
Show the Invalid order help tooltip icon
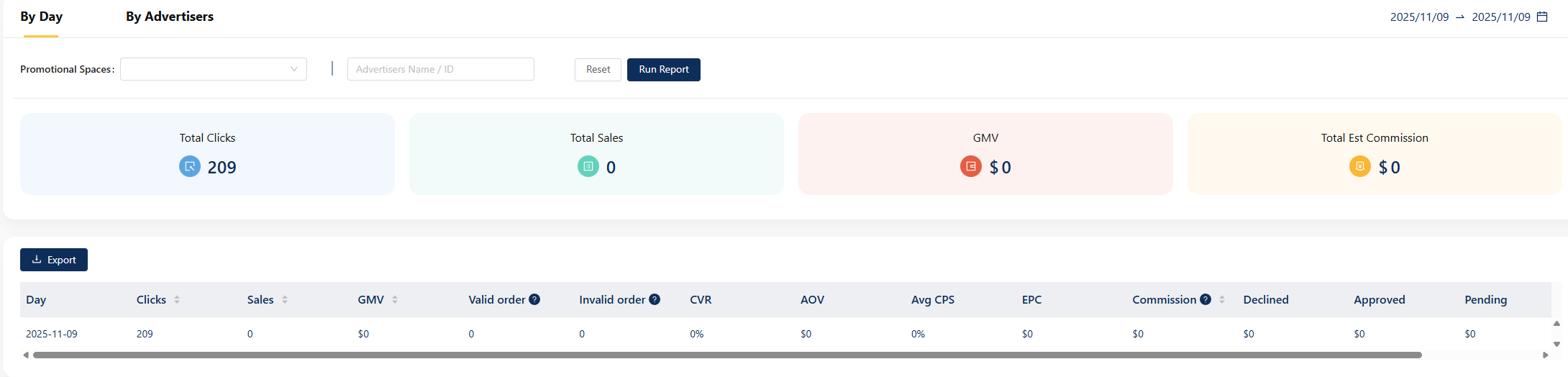point(655,299)
